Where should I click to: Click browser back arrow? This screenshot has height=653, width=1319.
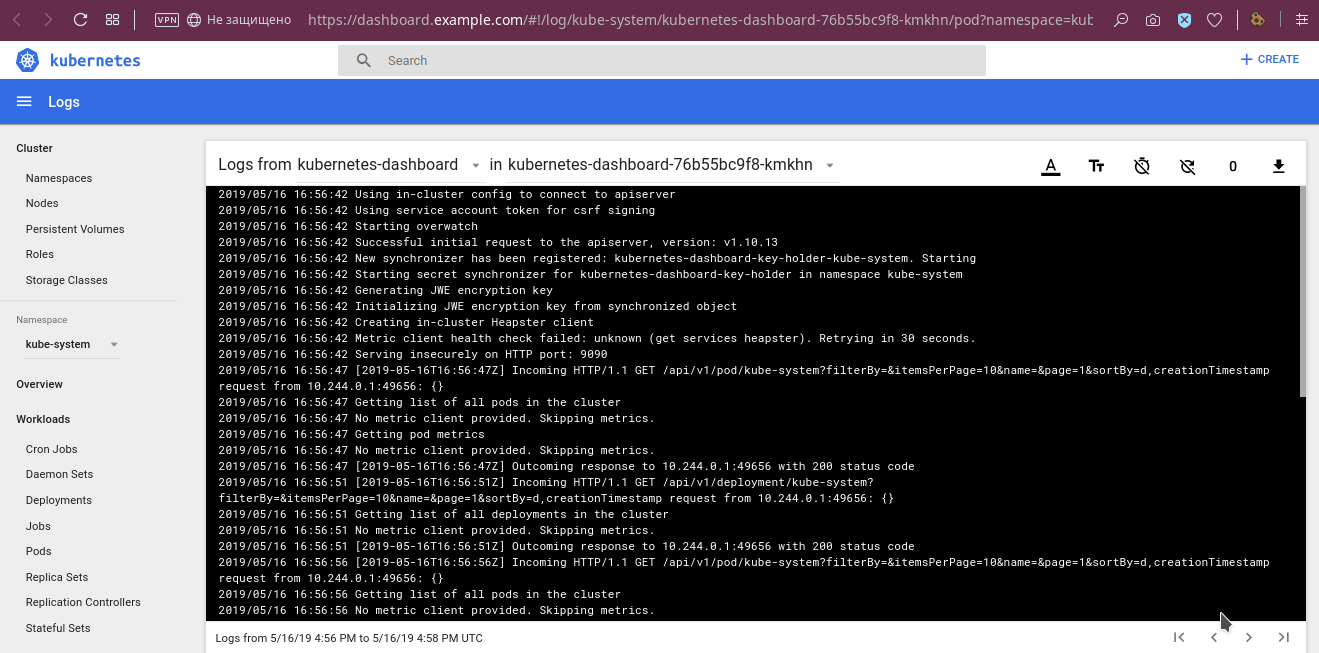pos(17,20)
